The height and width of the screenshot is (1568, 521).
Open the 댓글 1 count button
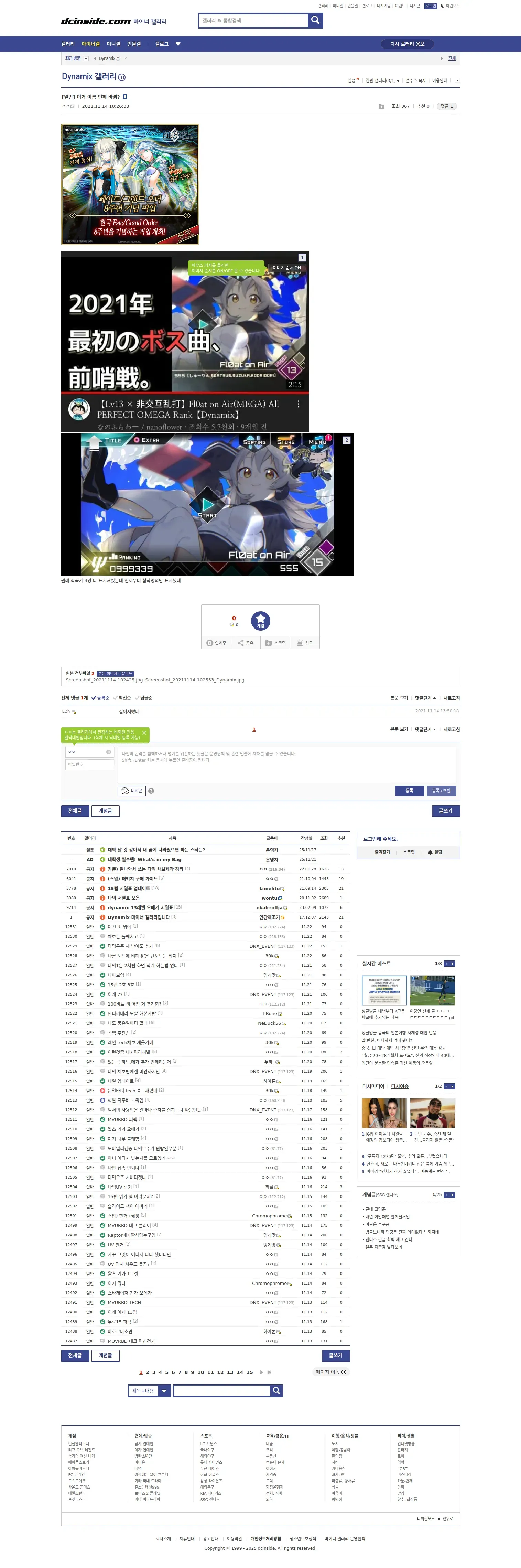pos(447,106)
